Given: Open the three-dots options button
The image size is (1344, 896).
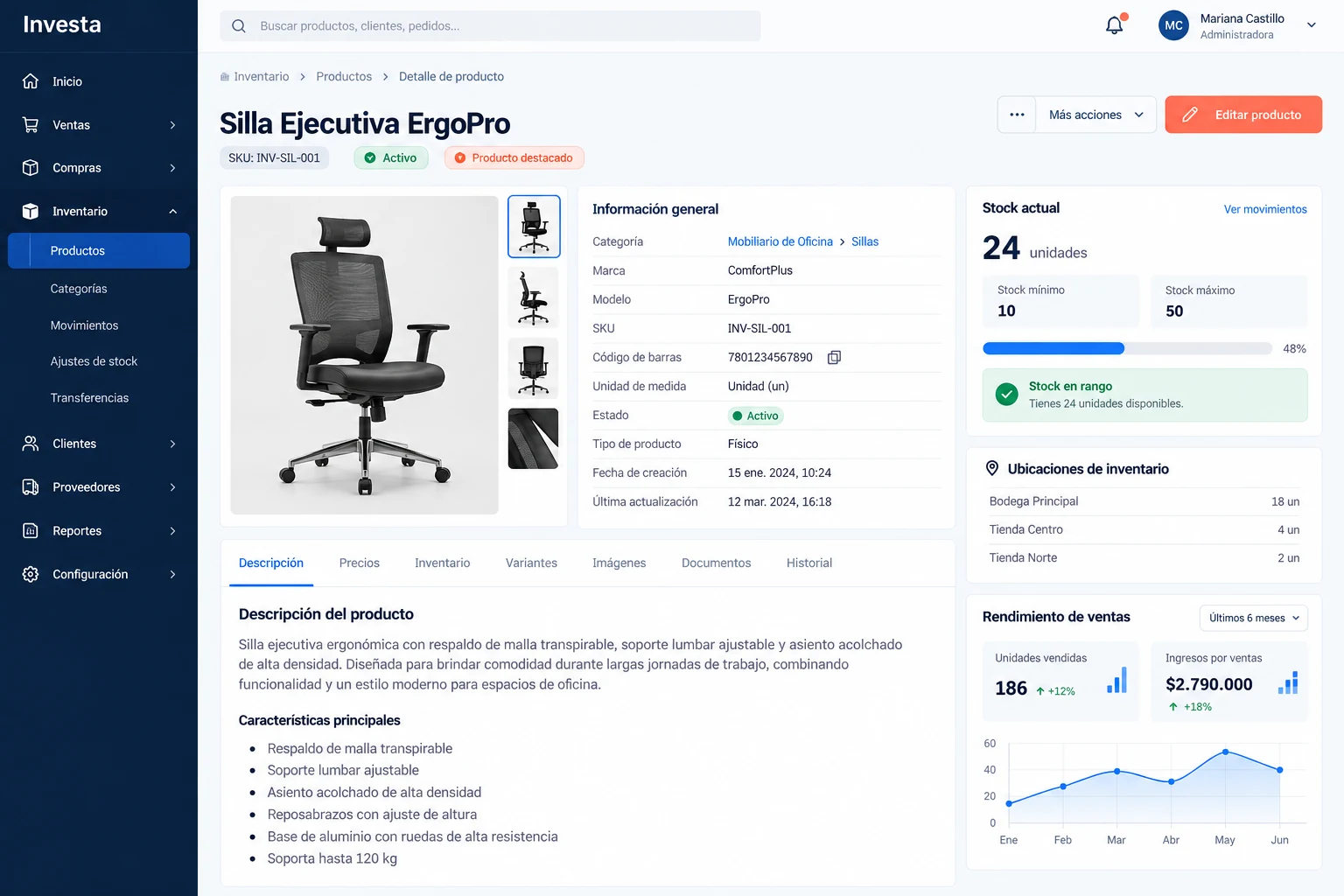Looking at the screenshot, I should pyautogui.click(x=1017, y=115).
